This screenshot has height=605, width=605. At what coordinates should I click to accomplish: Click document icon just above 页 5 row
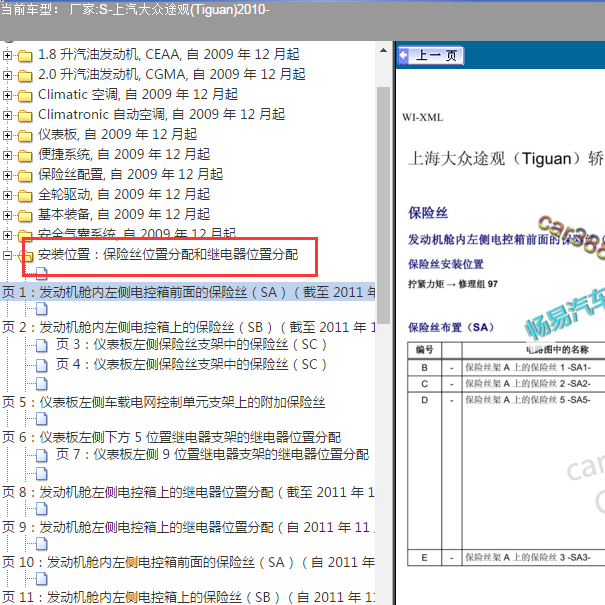42,384
